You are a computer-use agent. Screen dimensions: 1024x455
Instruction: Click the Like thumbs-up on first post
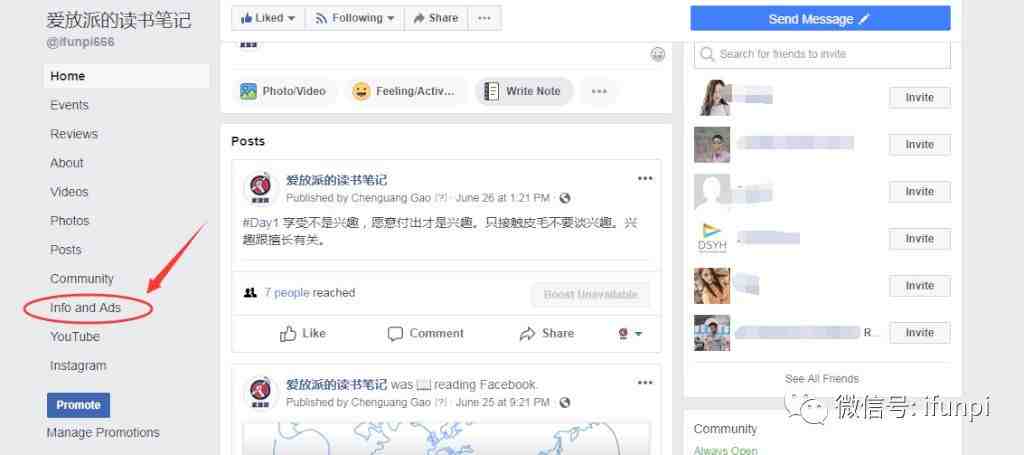[288, 334]
